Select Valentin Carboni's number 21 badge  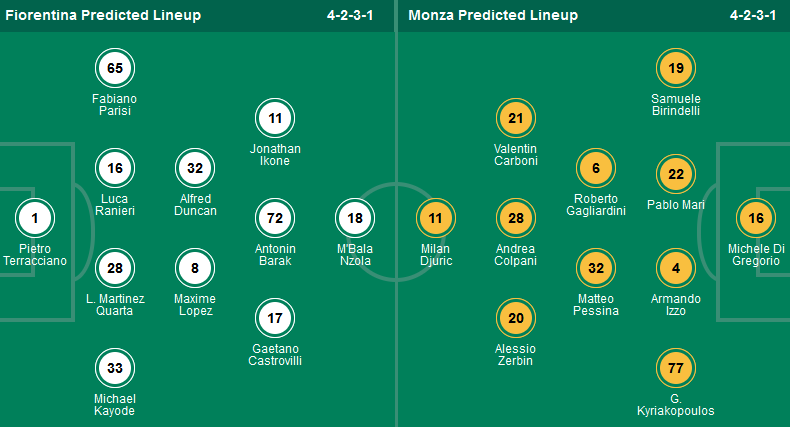[x=515, y=119]
